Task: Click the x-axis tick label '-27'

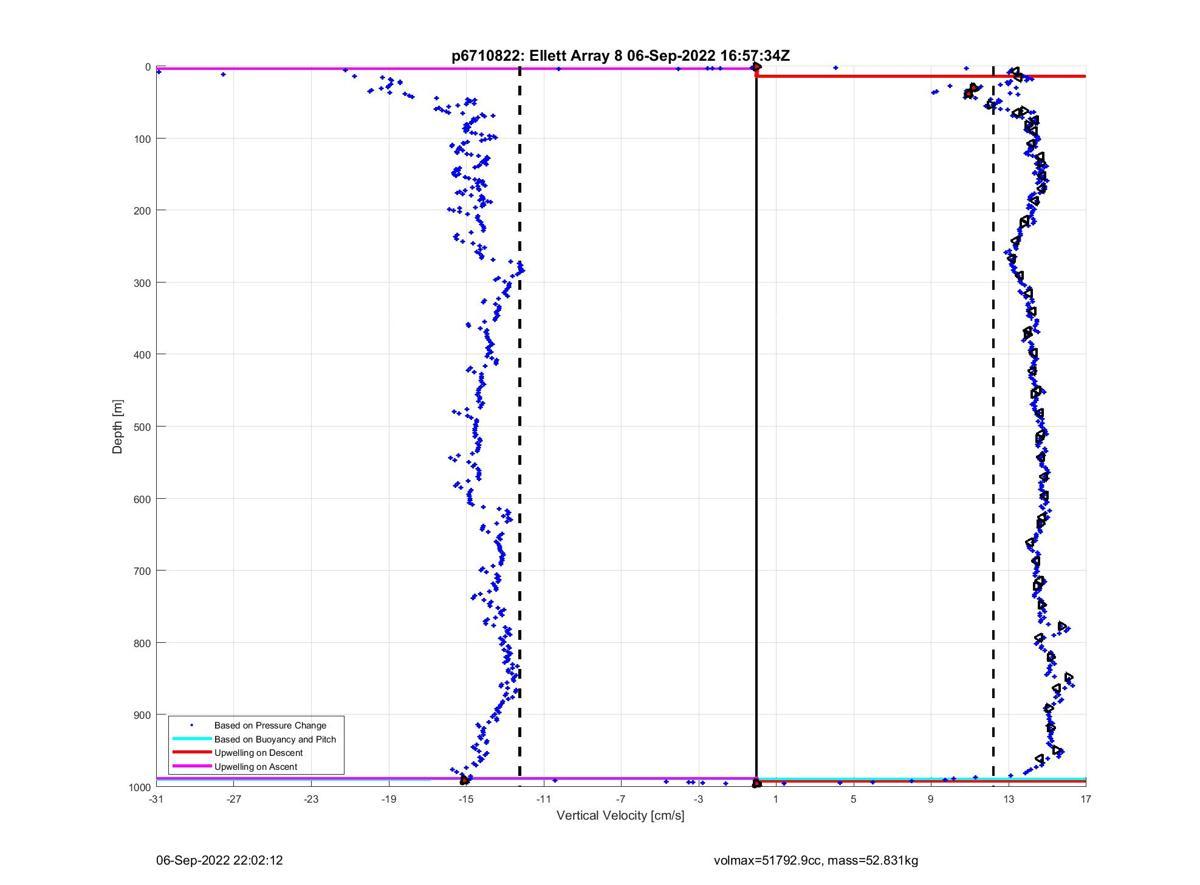Action: click(233, 799)
